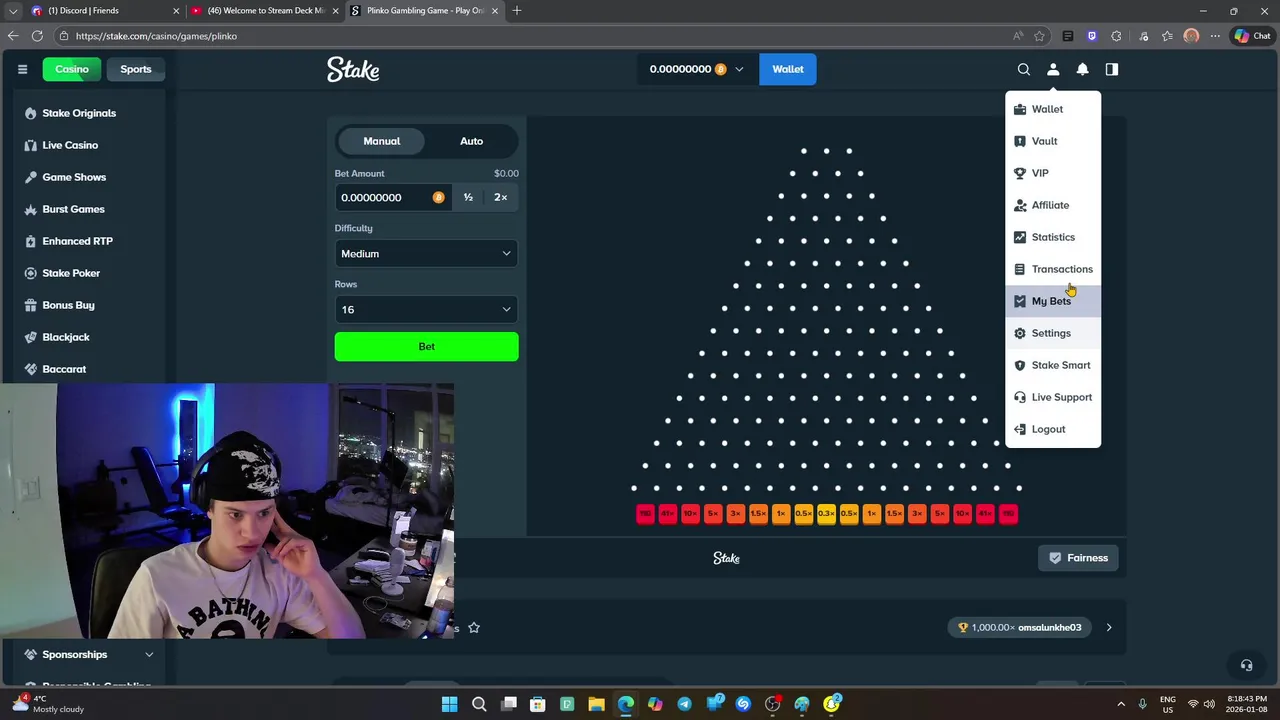Click the browser favorites star icon
The height and width of the screenshot is (720, 1280).
click(1040, 36)
